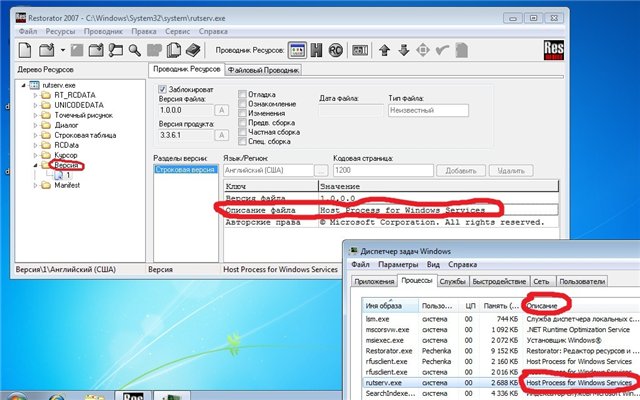Image resolution: width=640 pixels, height=400 pixels.
Task: Toggle the Заблокироват checkbox
Action: 162,89
